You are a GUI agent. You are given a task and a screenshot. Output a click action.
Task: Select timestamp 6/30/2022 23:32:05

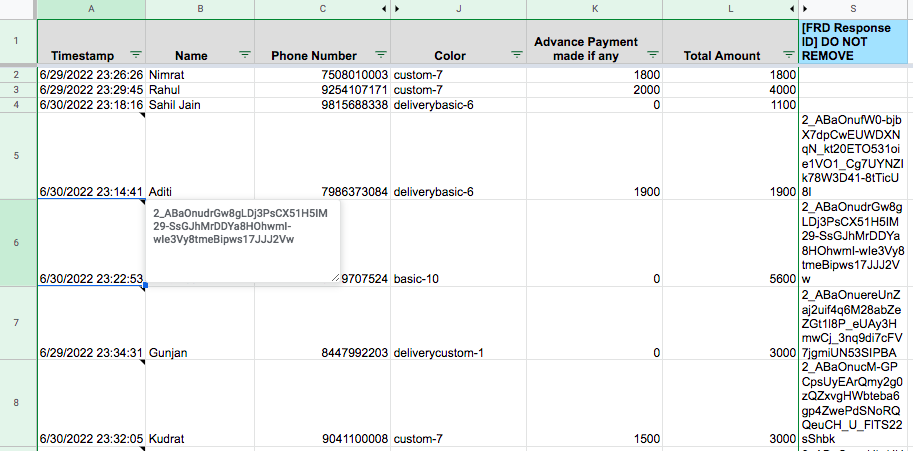tap(91, 403)
